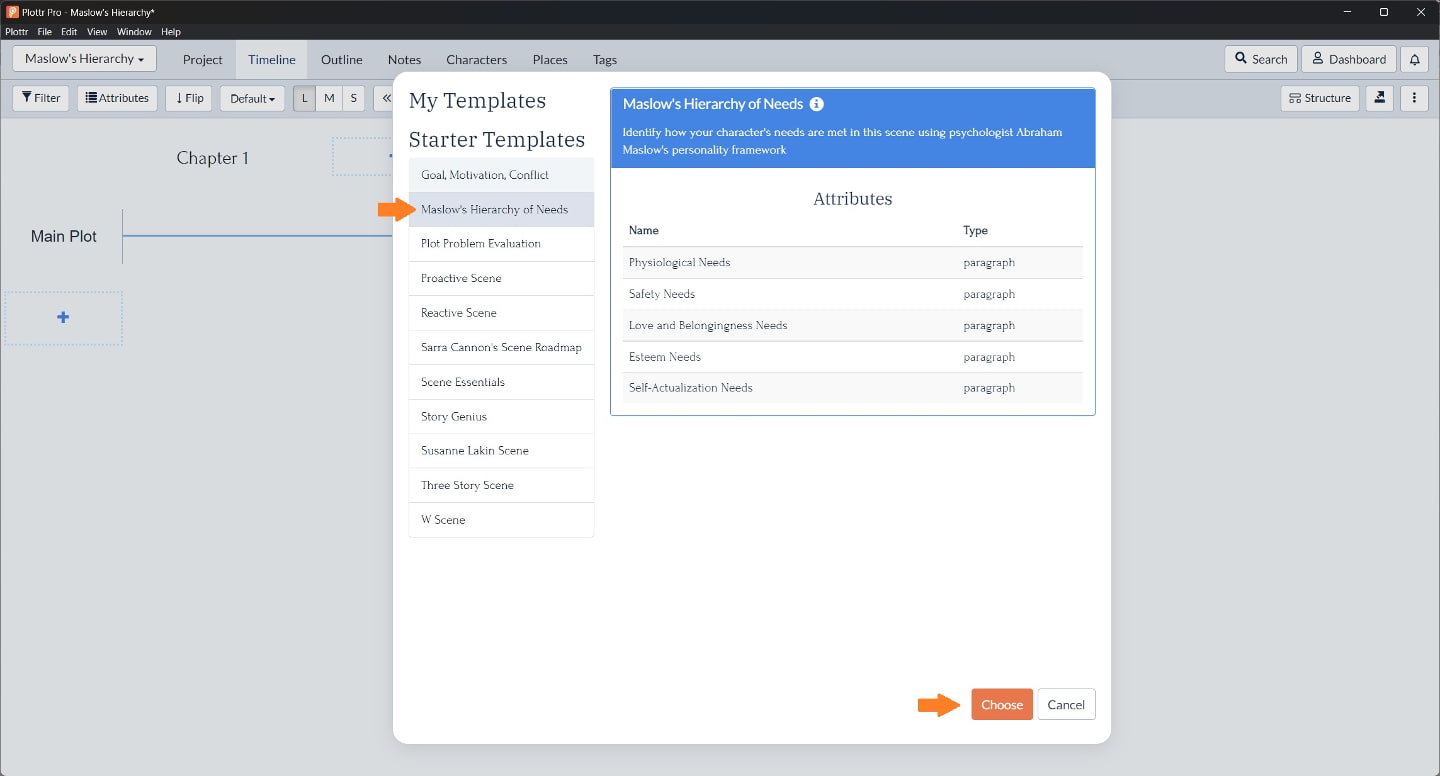Switch to the Timeline tab
This screenshot has height=776, width=1440.
coord(272,59)
